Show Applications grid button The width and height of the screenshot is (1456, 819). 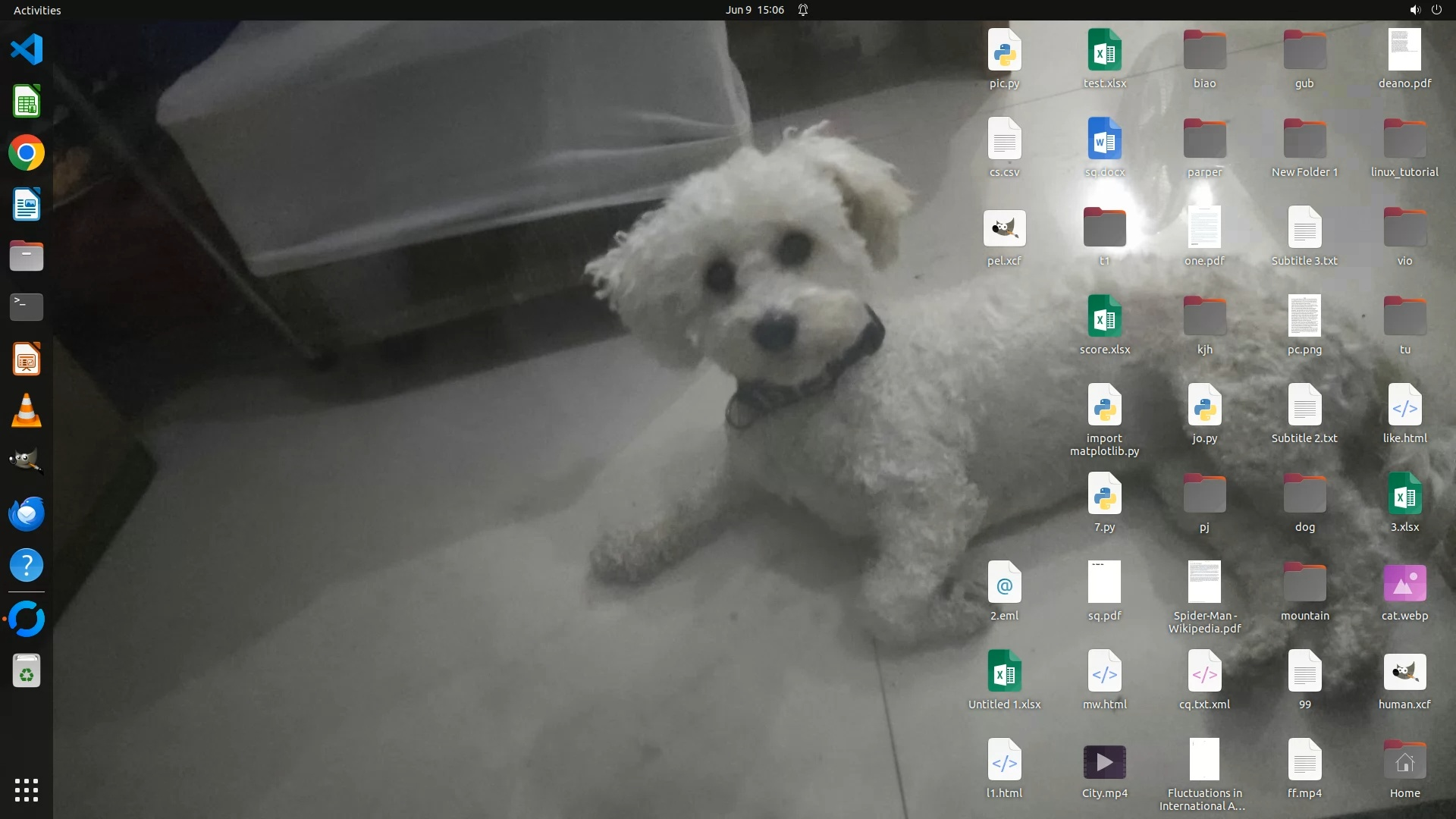pos(27,789)
